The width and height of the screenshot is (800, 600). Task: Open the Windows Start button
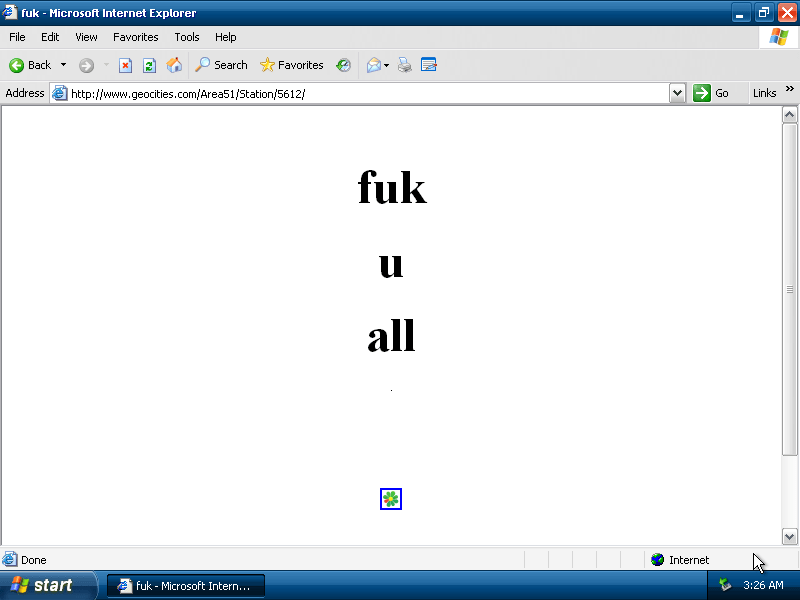pos(47,585)
